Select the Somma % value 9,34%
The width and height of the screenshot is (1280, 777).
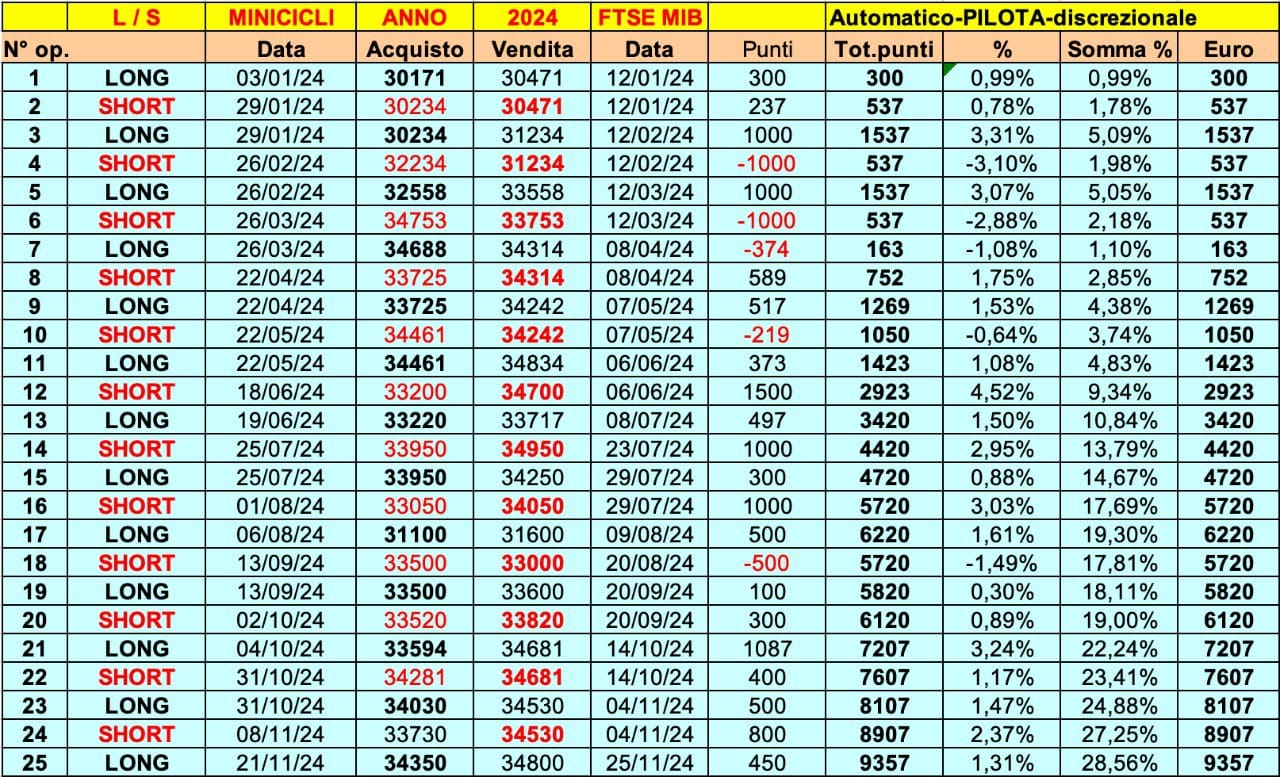[x=1119, y=392]
